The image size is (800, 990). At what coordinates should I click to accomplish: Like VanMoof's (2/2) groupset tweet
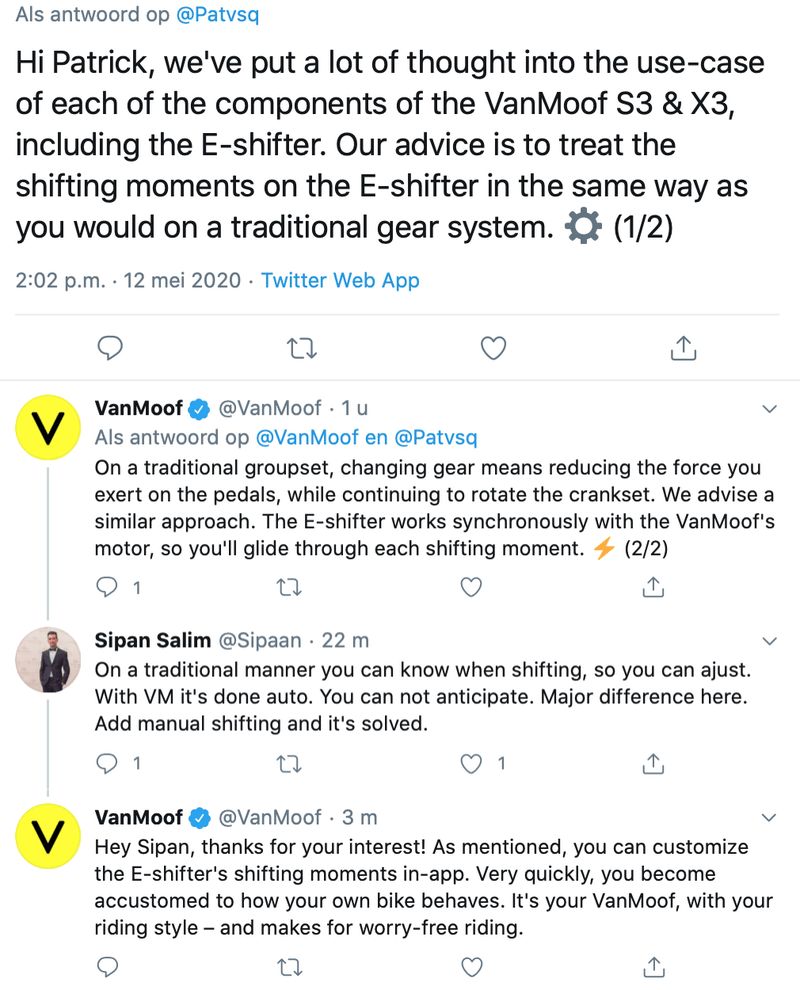point(472,587)
